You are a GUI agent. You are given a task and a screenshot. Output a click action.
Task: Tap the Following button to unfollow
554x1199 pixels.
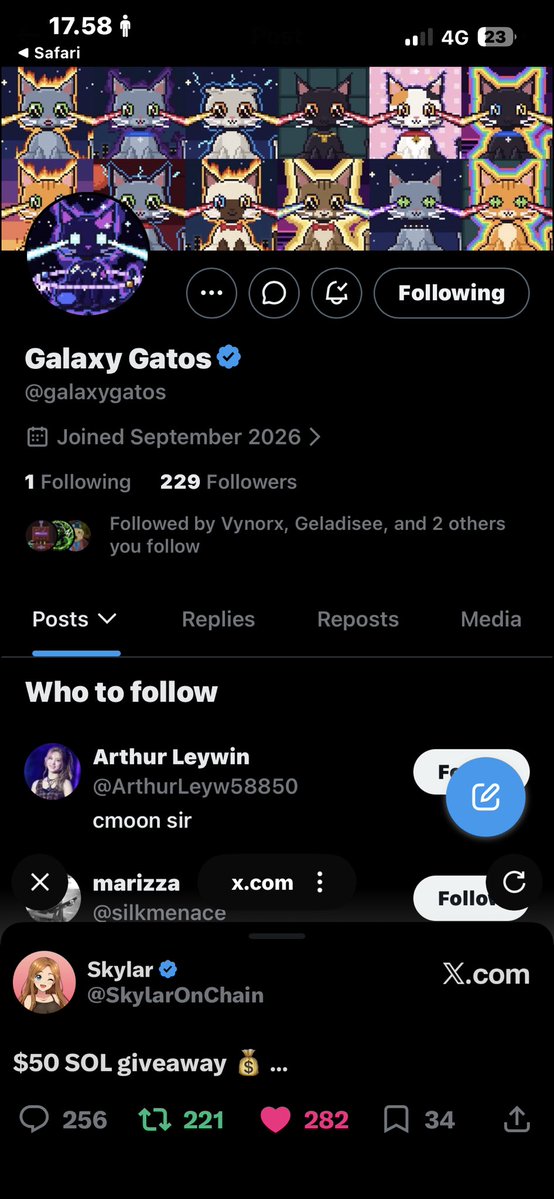(451, 293)
